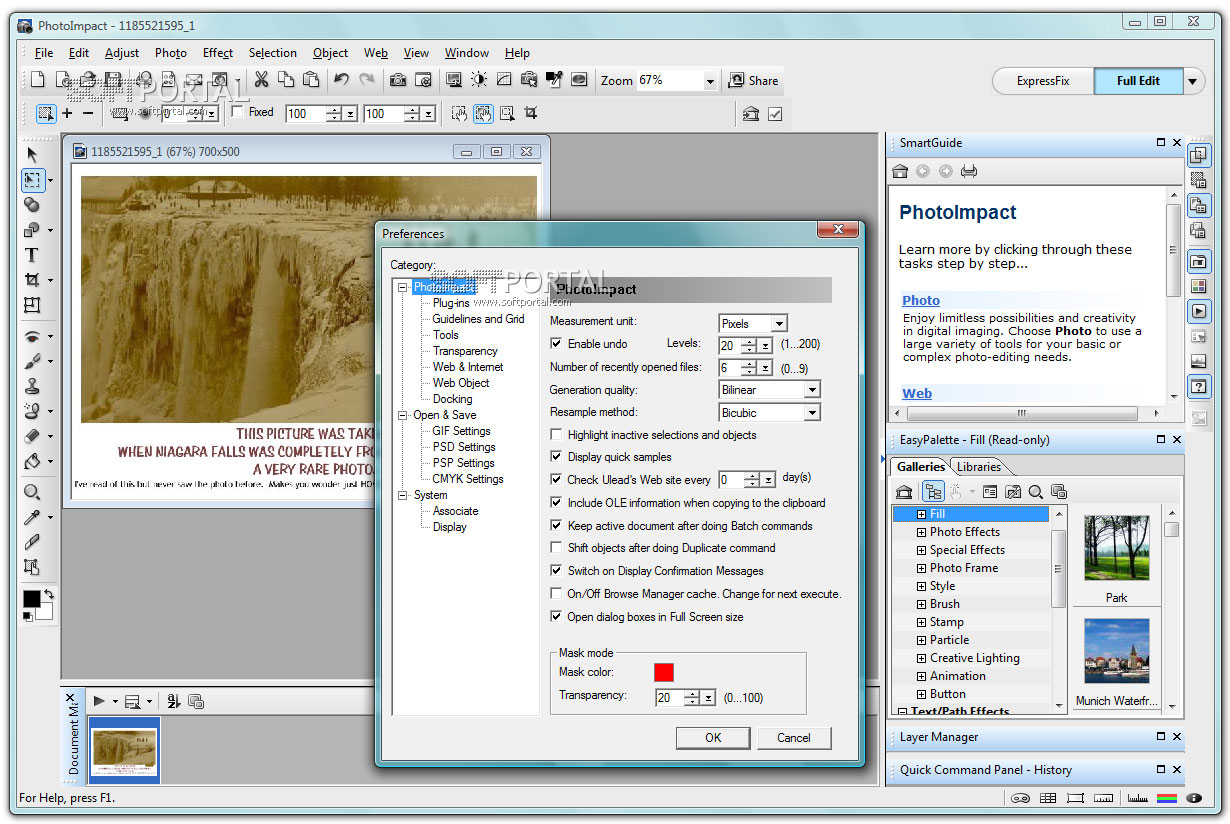Screen dimensions: 1230x824
Task: Enable Highlight inactive selections and objects
Action: pyautogui.click(x=557, y=435)
